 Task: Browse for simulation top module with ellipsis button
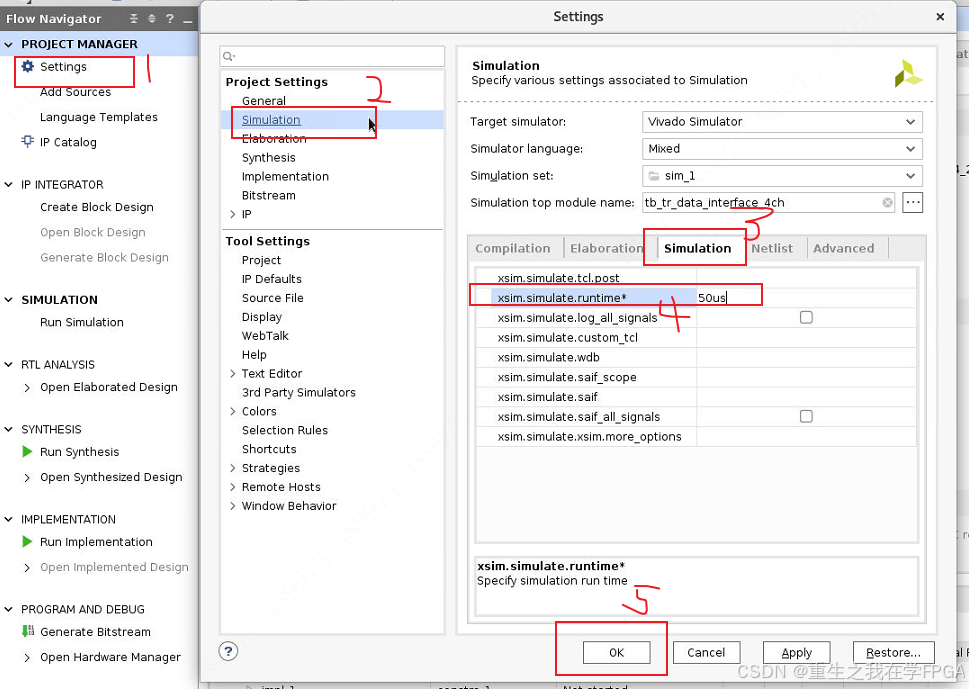[x=913, y=202]
